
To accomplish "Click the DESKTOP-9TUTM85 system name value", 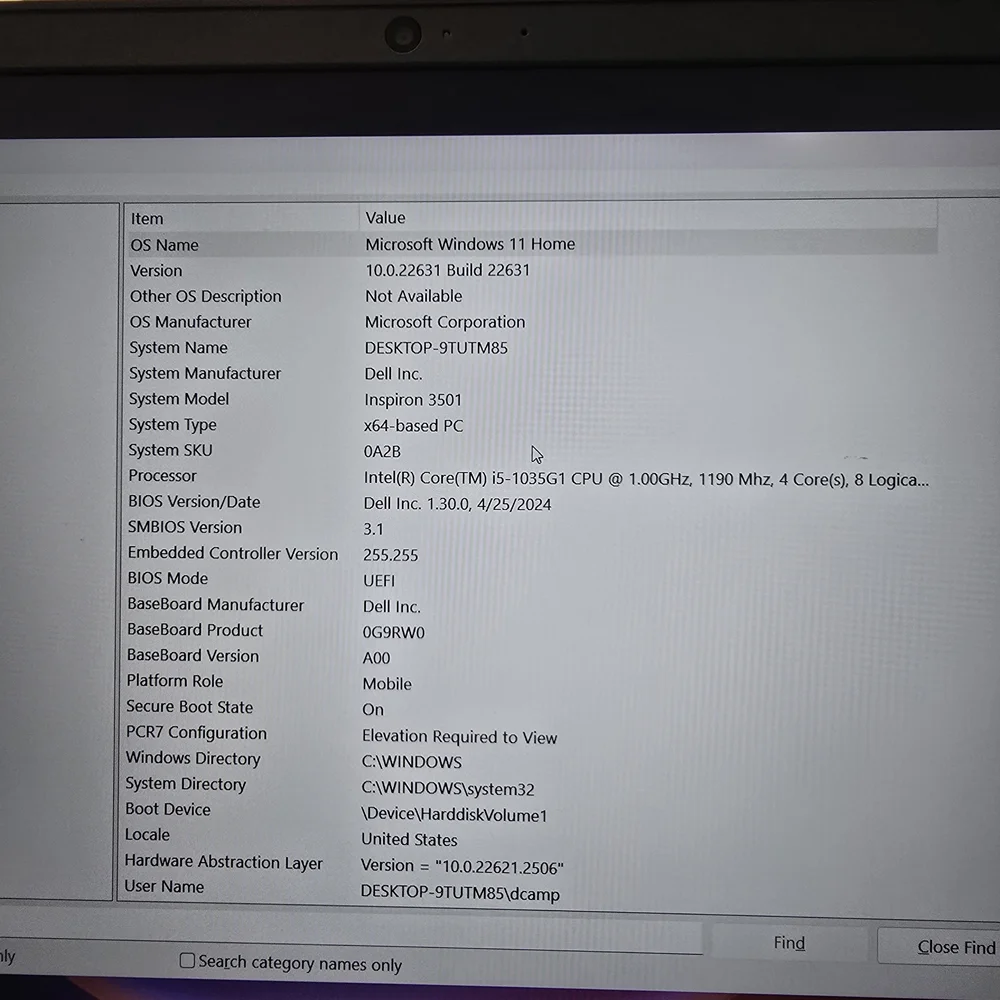I will 436,348.
